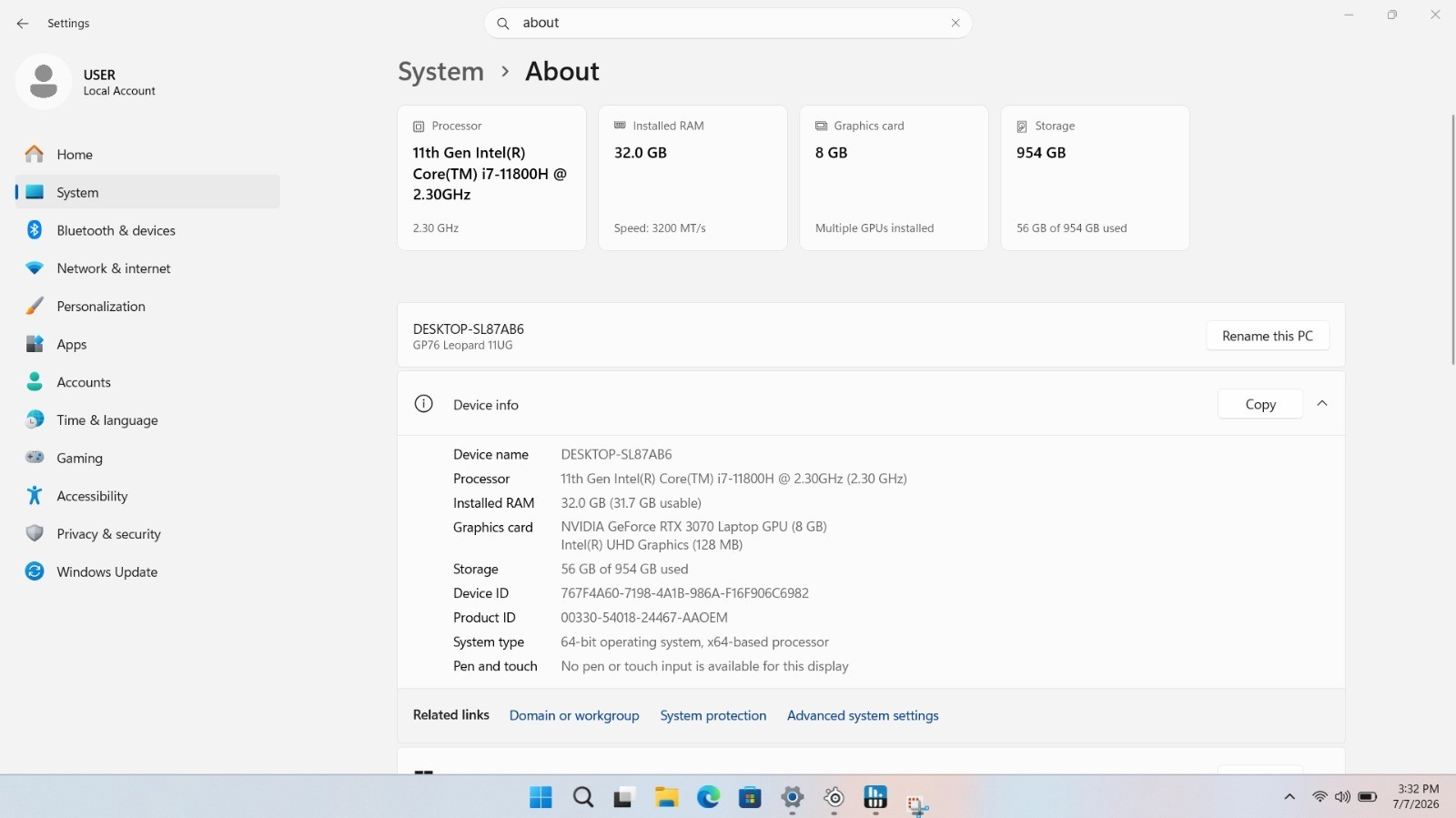Image resolution: width=1456 pixels, height=818 pixels.
Task: Launch File Explorer from the taskbar
Action: point(666,798)
